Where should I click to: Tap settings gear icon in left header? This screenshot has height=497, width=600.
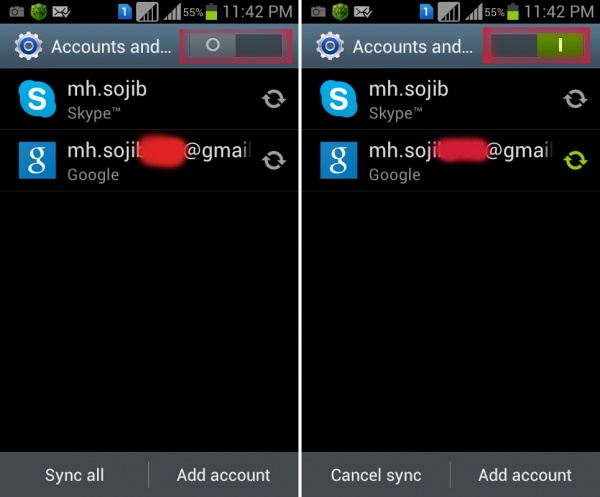(28, 46)
